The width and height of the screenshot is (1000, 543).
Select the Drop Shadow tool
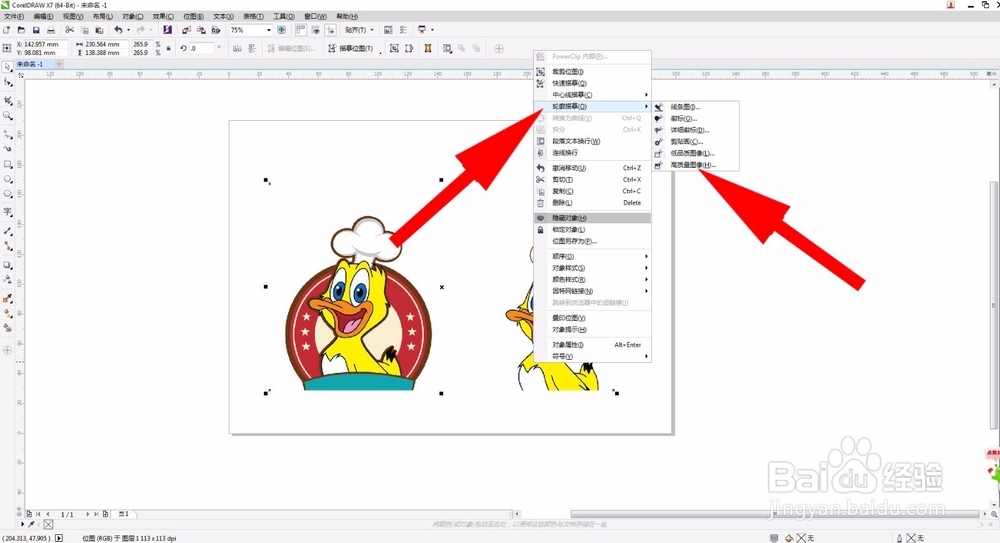point(7,265)
